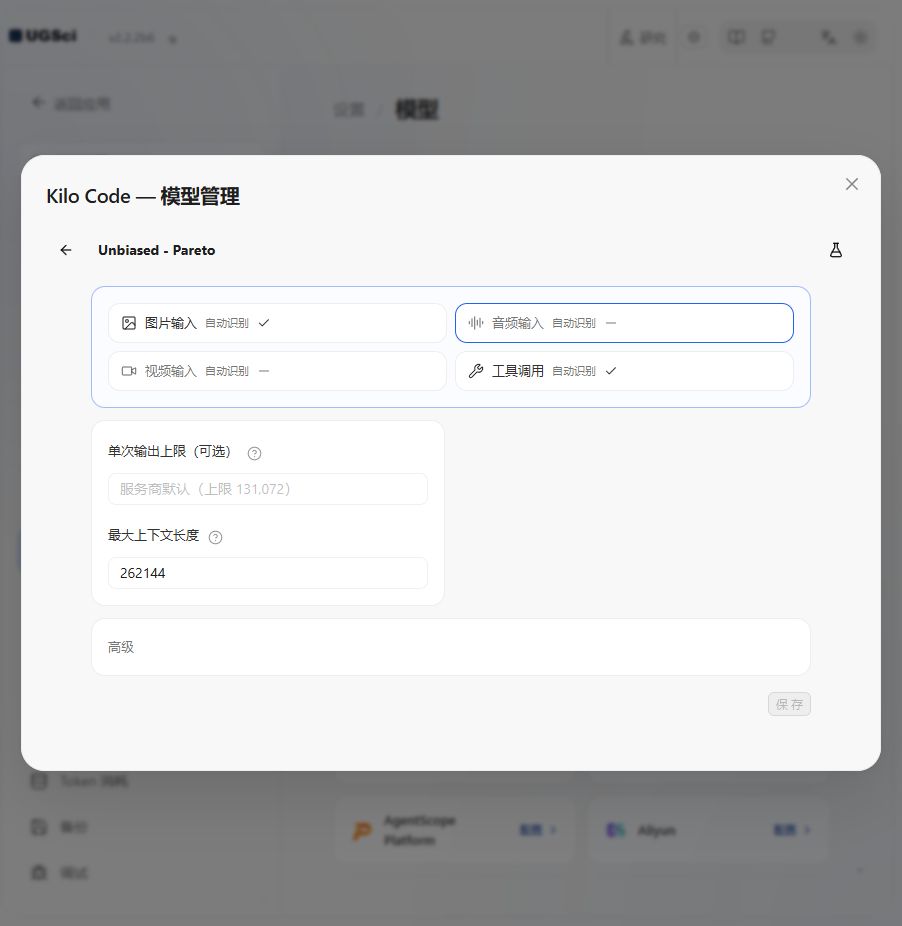Toggle the 图片输入 capability
Image resolution: width=902 pixels, height=926 pixels.
click(x=277, y=323)
